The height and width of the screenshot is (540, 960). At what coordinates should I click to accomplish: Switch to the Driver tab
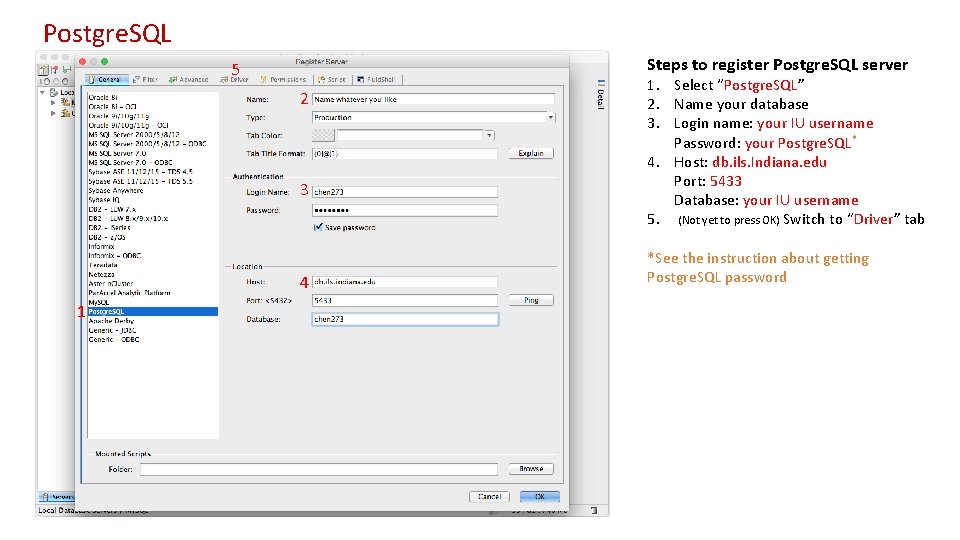pyautogui.click(x=234, y=80)
